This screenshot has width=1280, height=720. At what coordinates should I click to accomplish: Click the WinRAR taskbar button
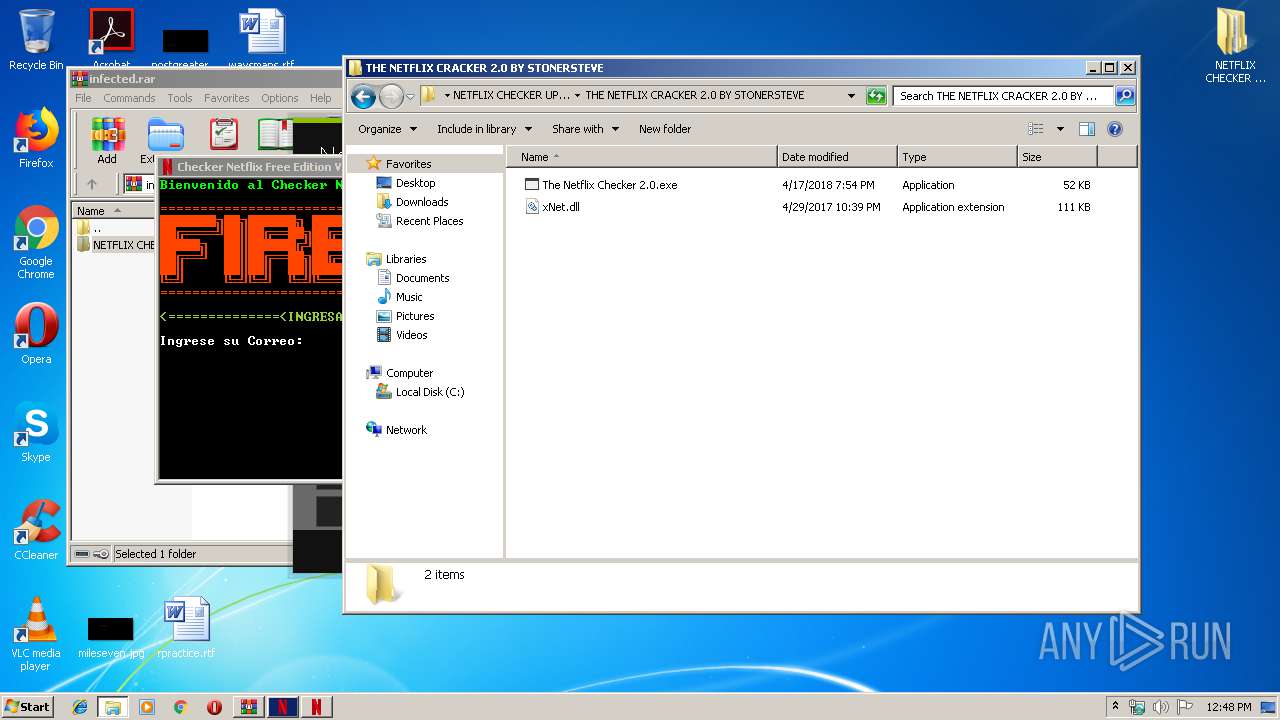click(x=248, y=707)
